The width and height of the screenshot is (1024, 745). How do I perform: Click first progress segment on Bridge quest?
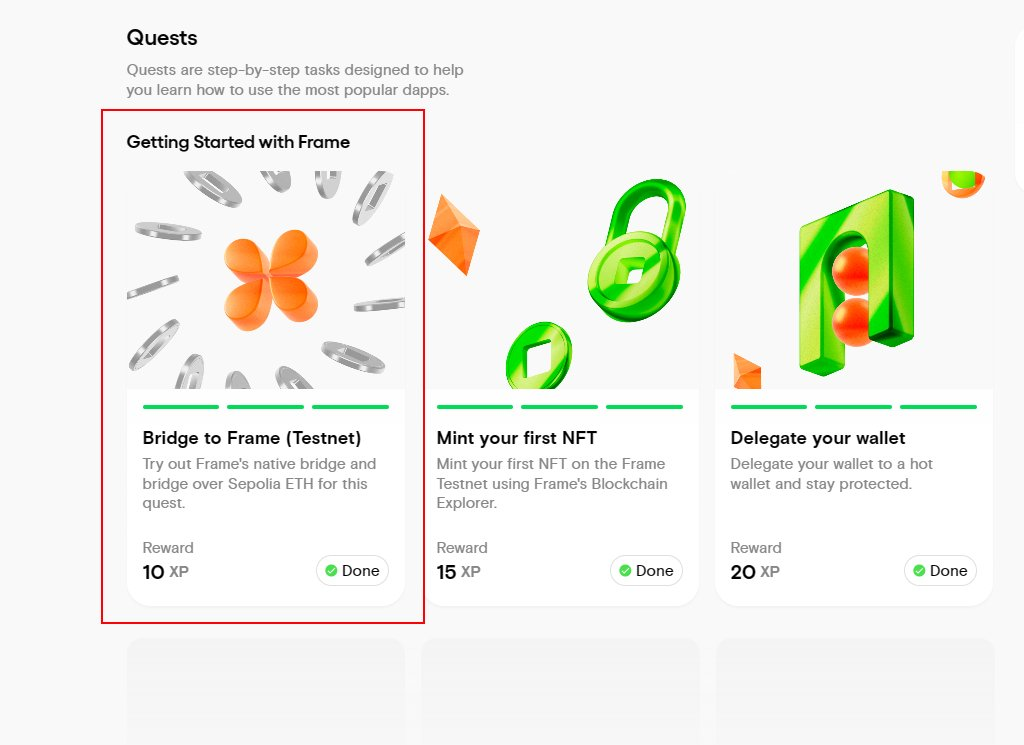(181, 407)
